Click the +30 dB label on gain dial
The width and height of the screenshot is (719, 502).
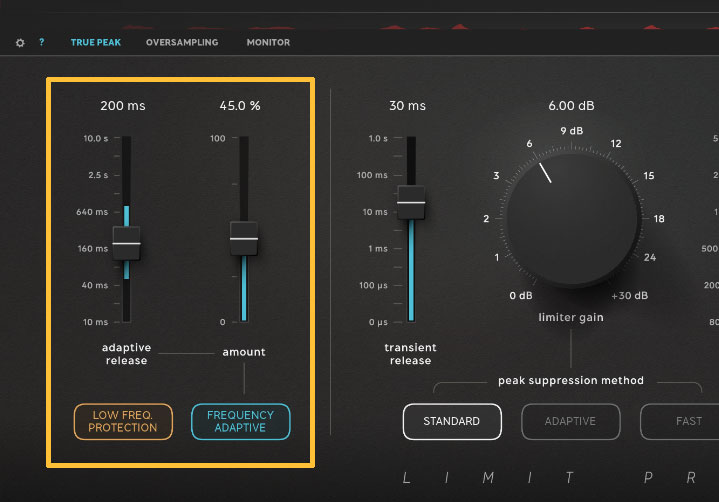(630, 296)
